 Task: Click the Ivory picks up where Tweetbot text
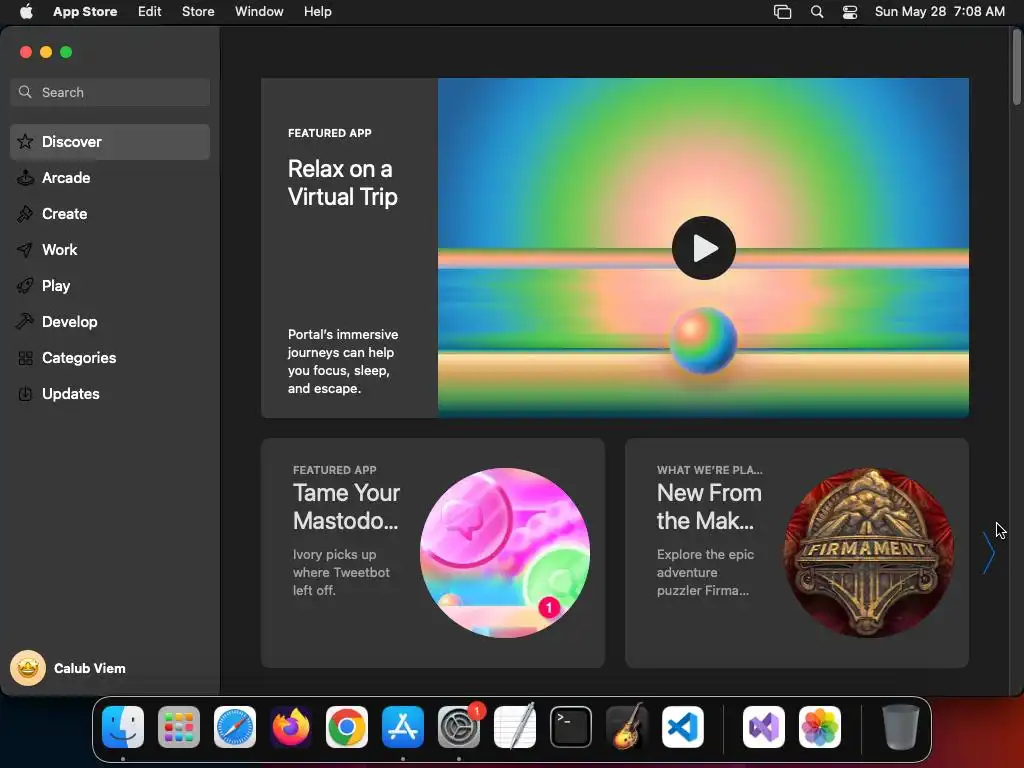(x=341, y=572)
